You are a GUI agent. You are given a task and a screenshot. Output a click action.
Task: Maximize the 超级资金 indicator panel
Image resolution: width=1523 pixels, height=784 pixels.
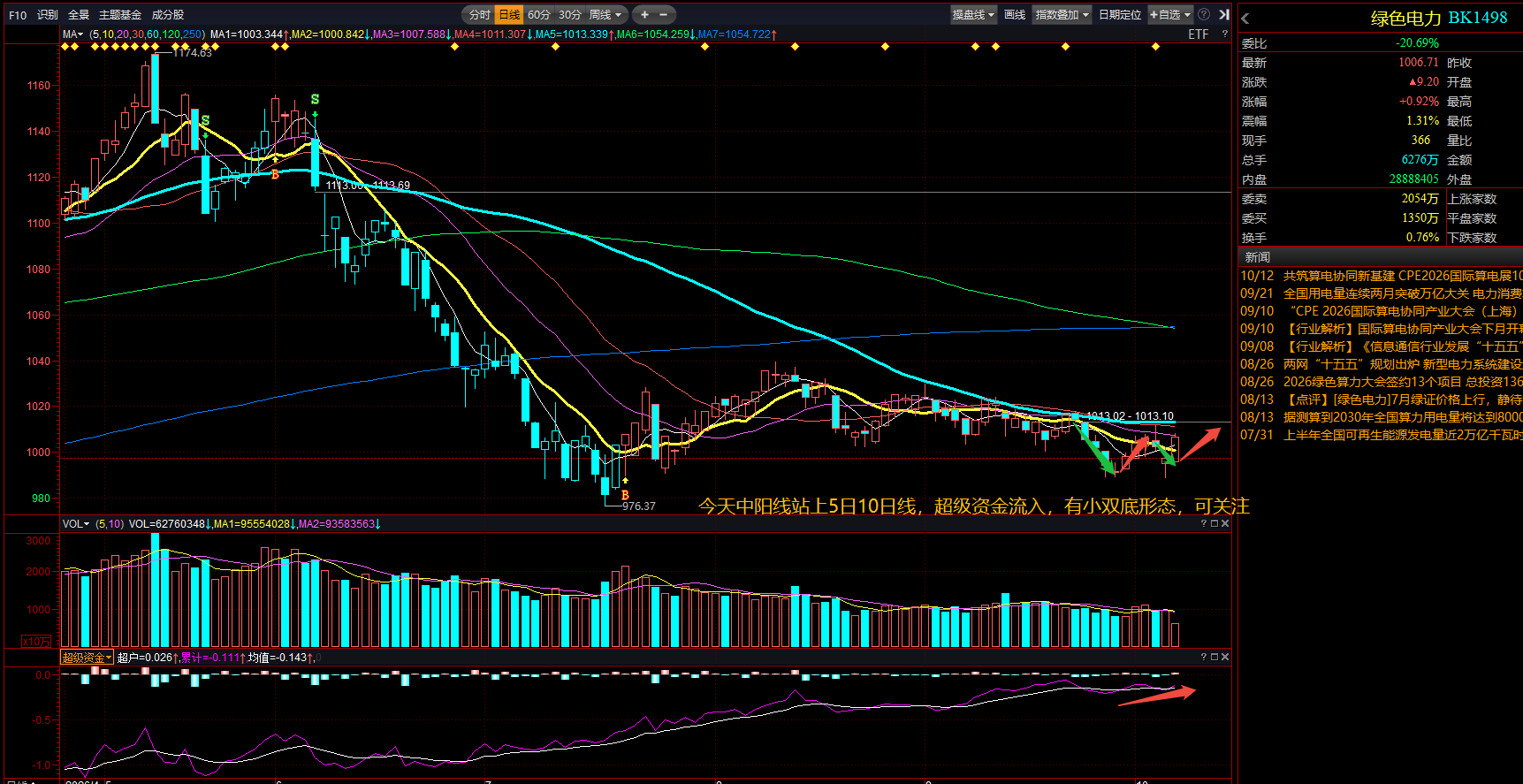[1214, 658]
